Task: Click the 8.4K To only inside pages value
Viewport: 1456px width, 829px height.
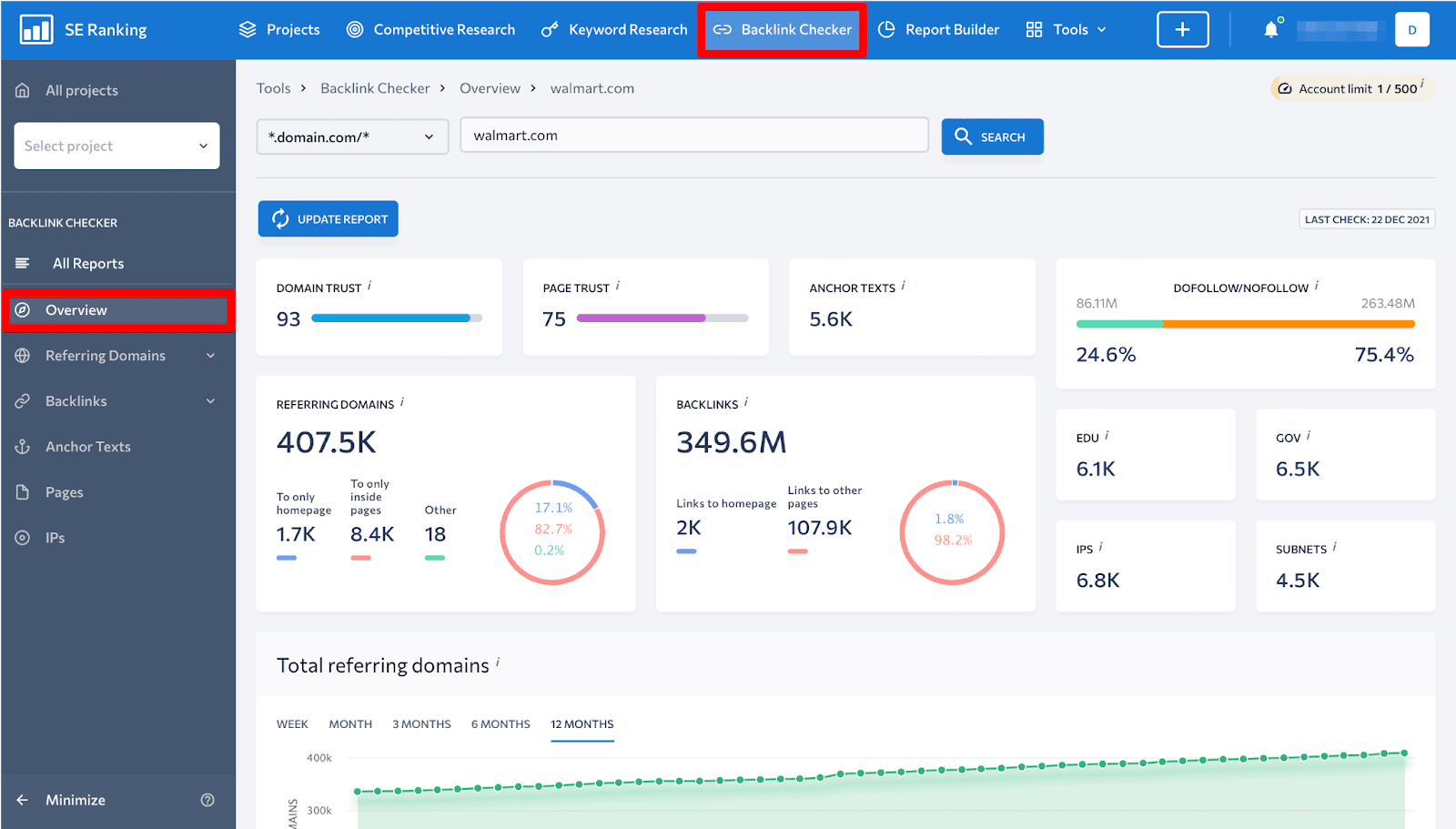Action: (372, 534)
